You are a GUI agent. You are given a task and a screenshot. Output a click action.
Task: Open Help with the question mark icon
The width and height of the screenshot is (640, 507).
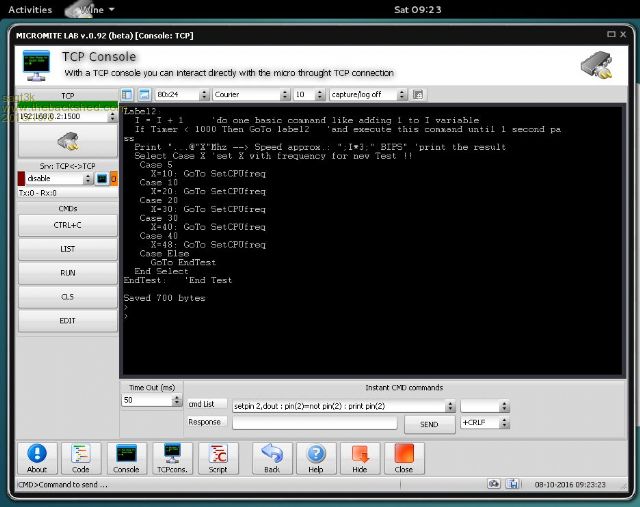316,455
